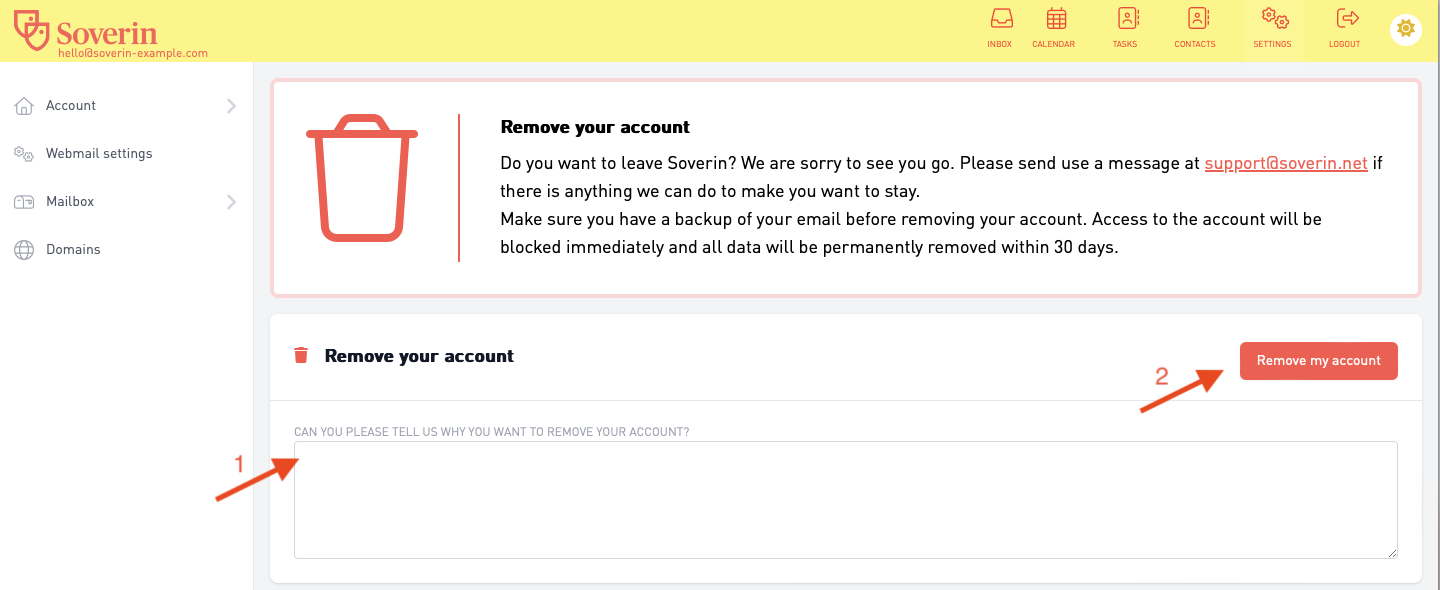Click the Logout icon
This screenshot has height=590, width=1440.
pos(1348,19)
